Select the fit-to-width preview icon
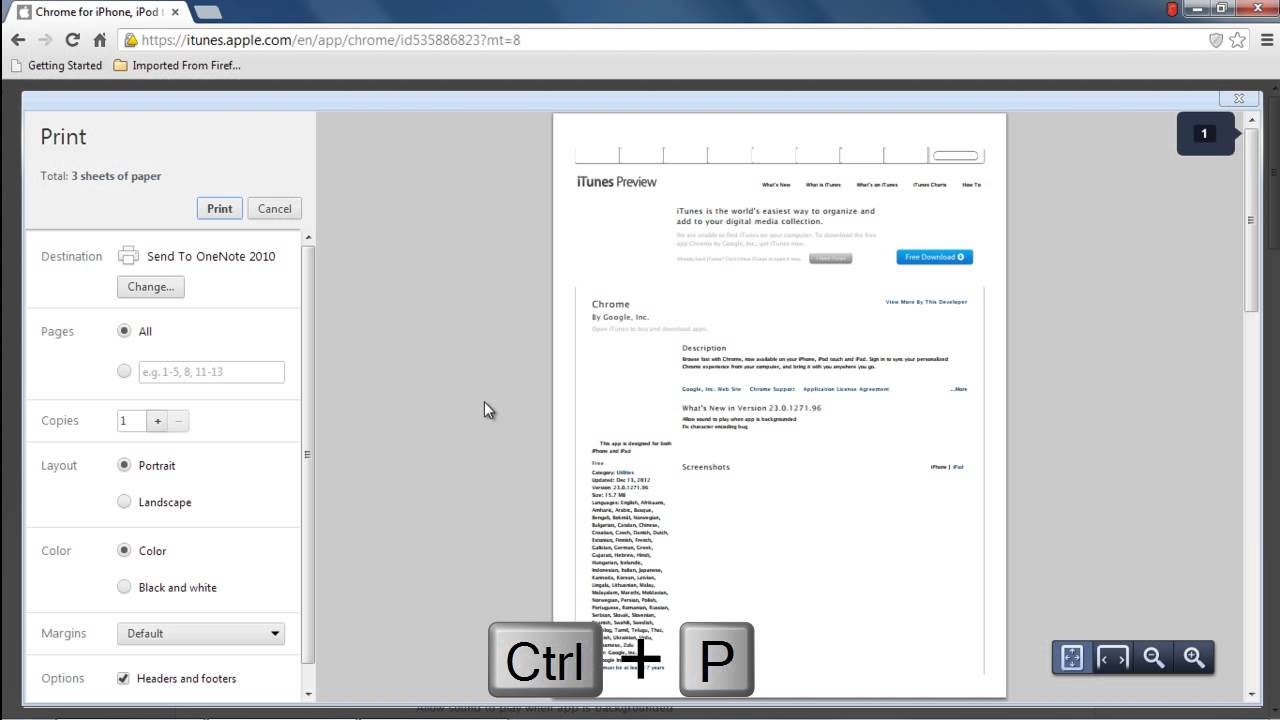Viewport: 1280px width, 720px height. [x=1112, y=658]
